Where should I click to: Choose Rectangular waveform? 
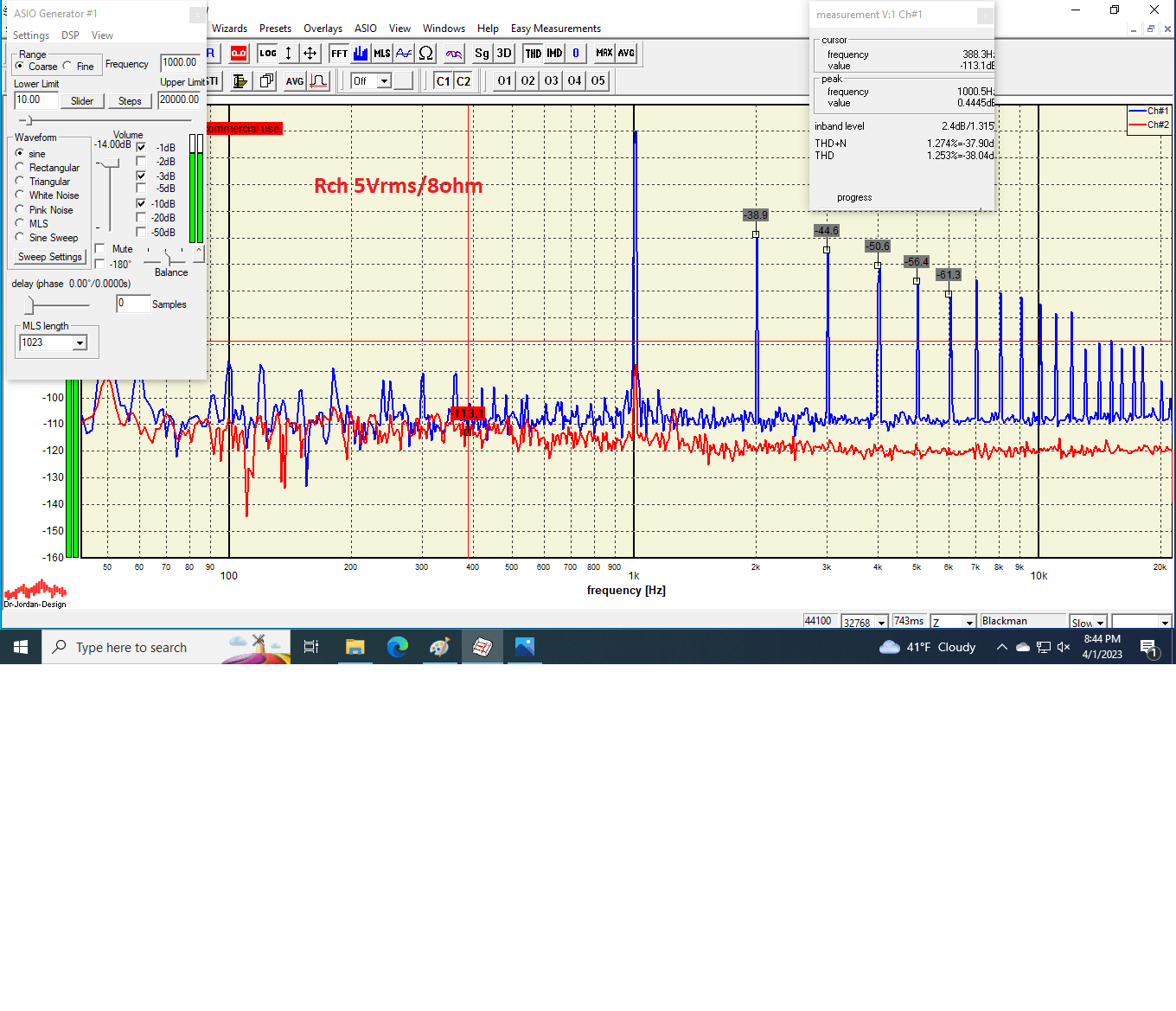click(x=20, y=167)
